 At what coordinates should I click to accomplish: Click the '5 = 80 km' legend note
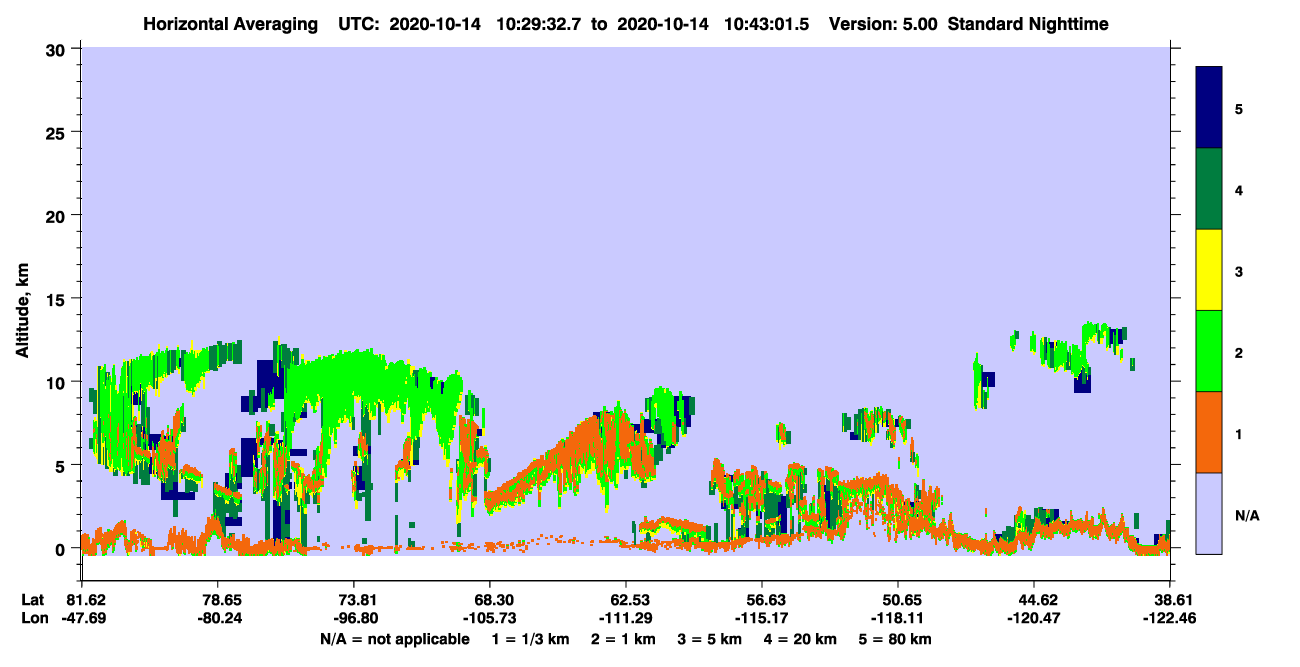[x=896, y=639]
